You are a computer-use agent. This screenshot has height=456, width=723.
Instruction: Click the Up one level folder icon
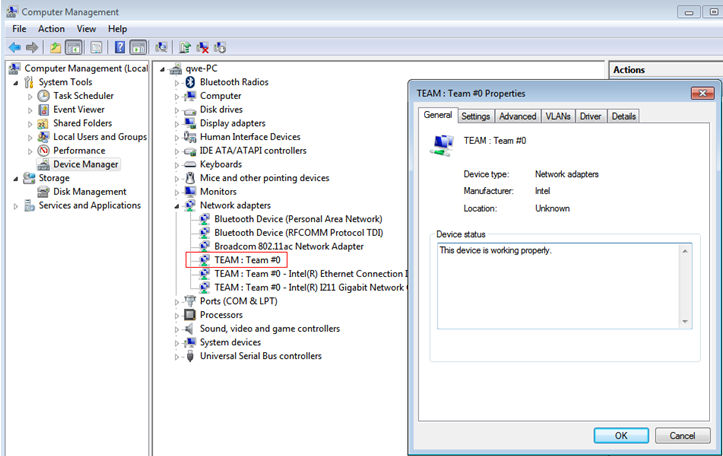(56, 47)
